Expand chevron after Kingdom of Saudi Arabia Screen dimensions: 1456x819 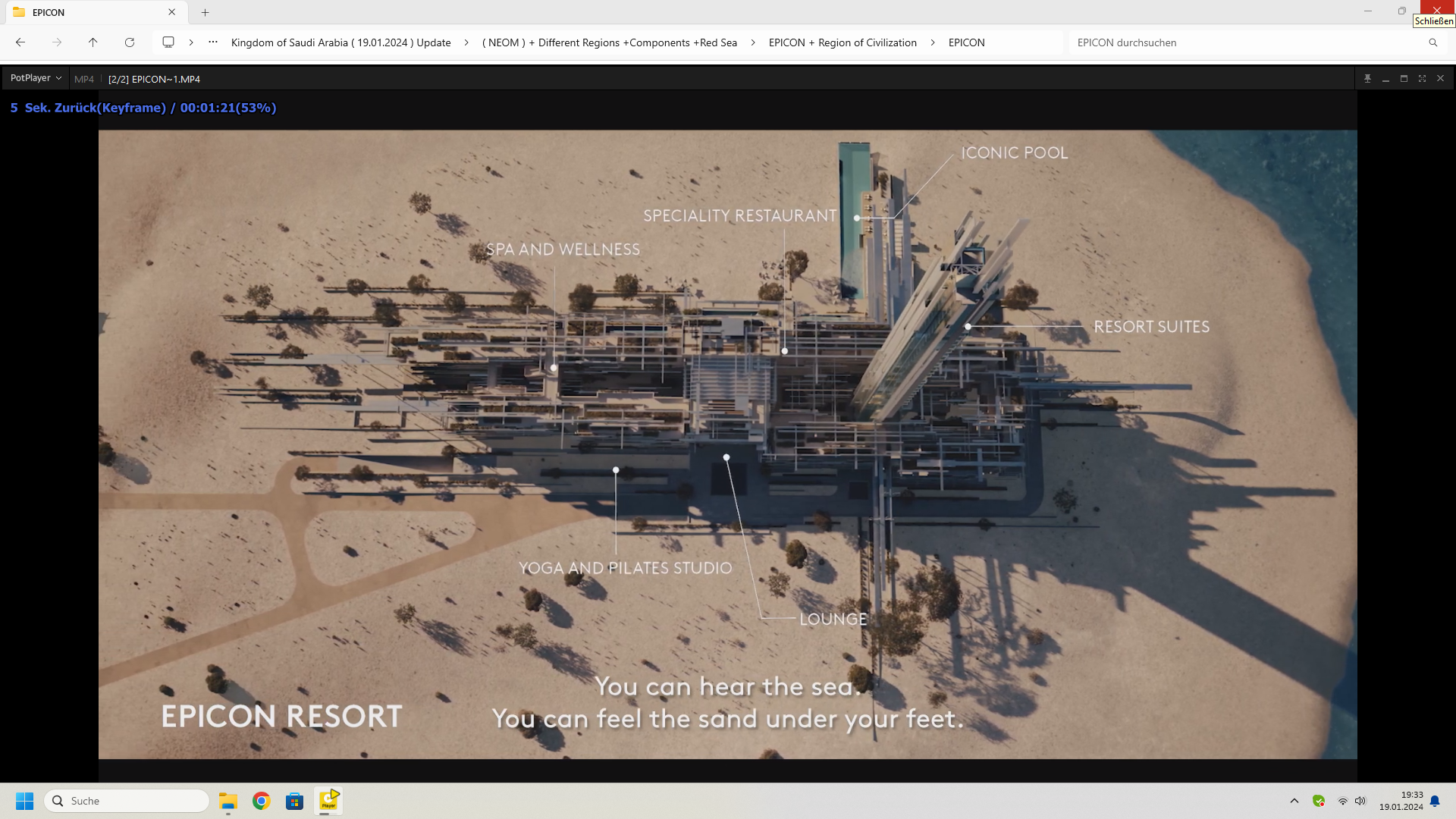466,42
